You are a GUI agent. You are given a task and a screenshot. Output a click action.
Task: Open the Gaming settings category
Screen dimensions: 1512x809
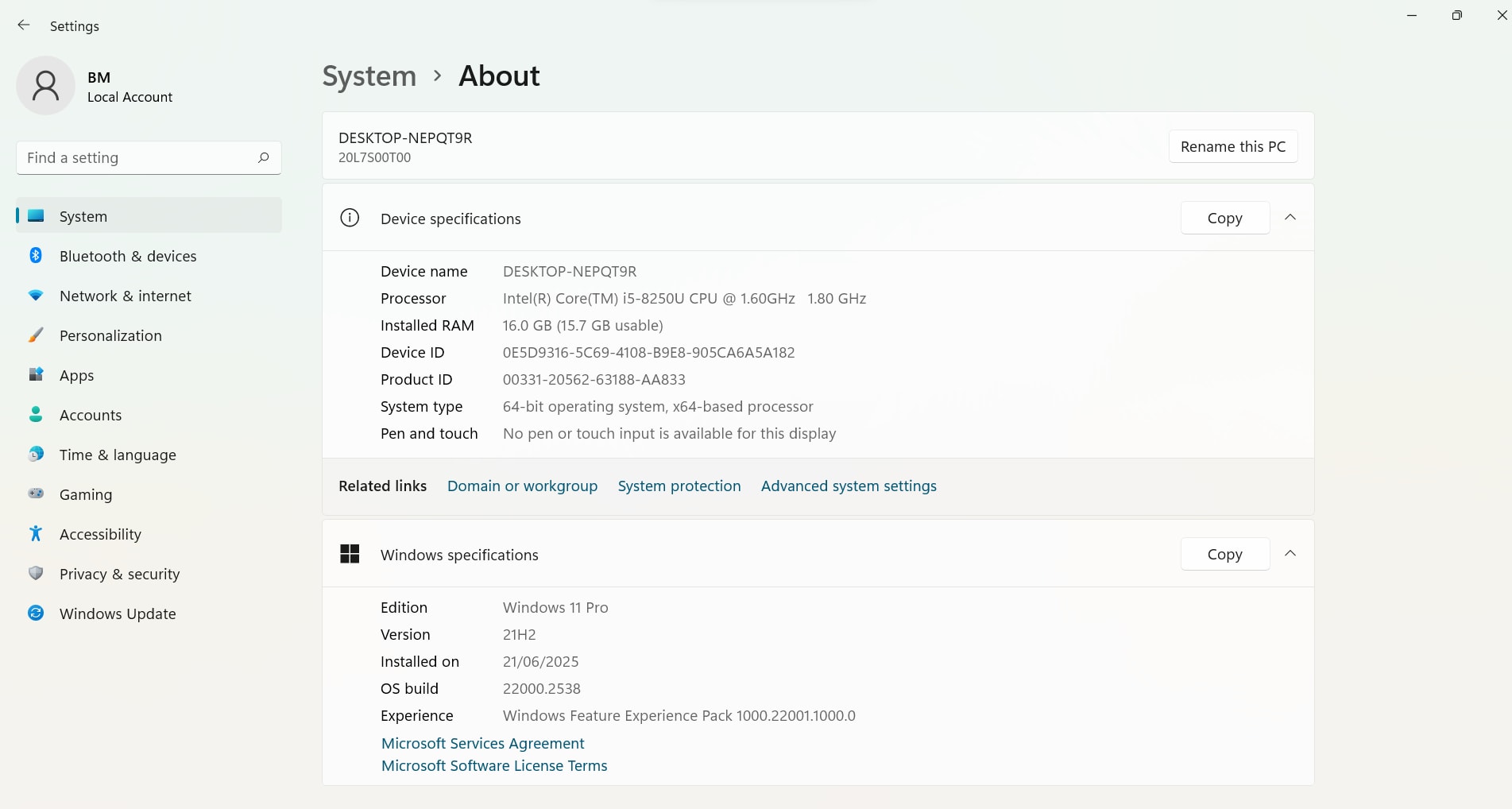tap(149, 494)
